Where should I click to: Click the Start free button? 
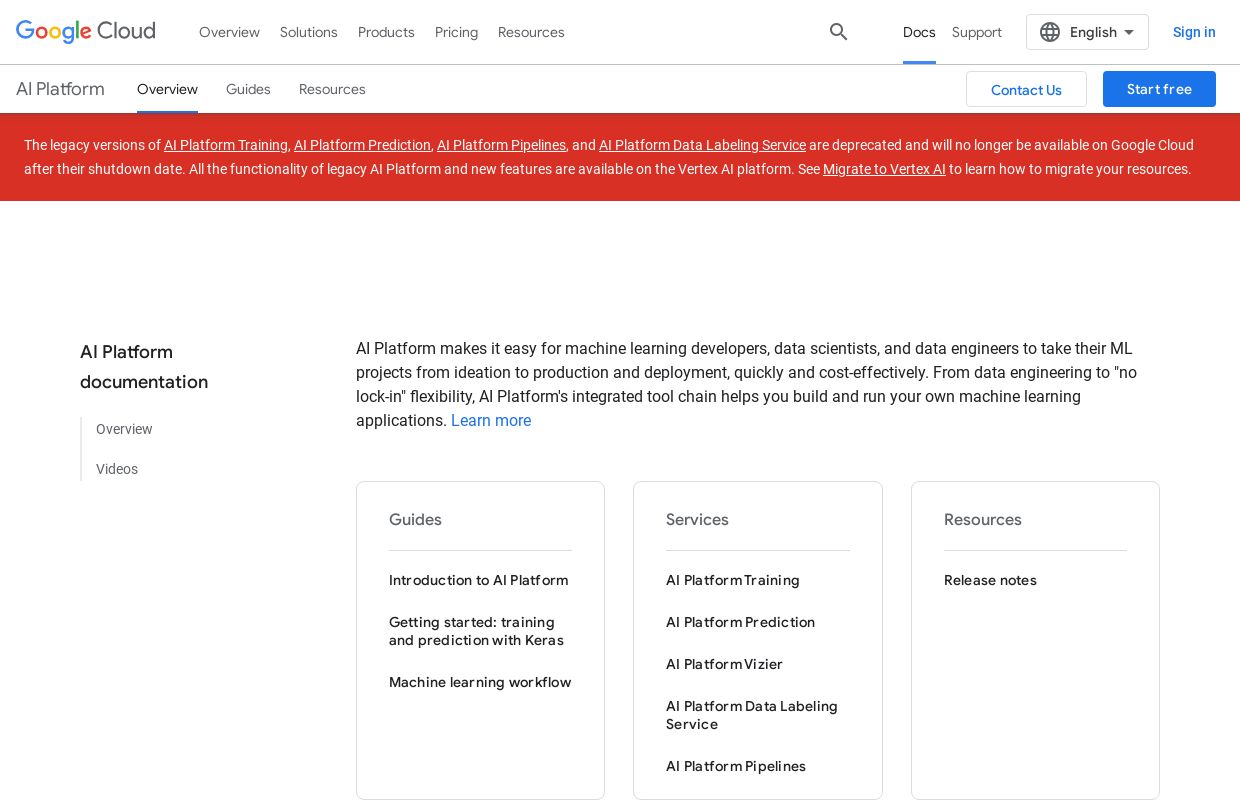coord(1159,89)
